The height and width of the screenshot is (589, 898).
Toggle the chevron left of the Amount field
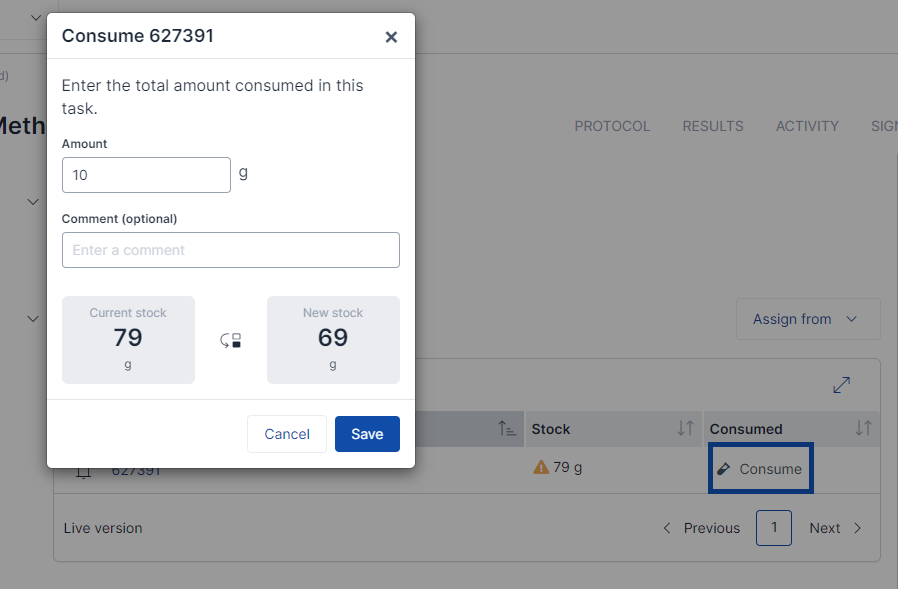coord(33,202)
